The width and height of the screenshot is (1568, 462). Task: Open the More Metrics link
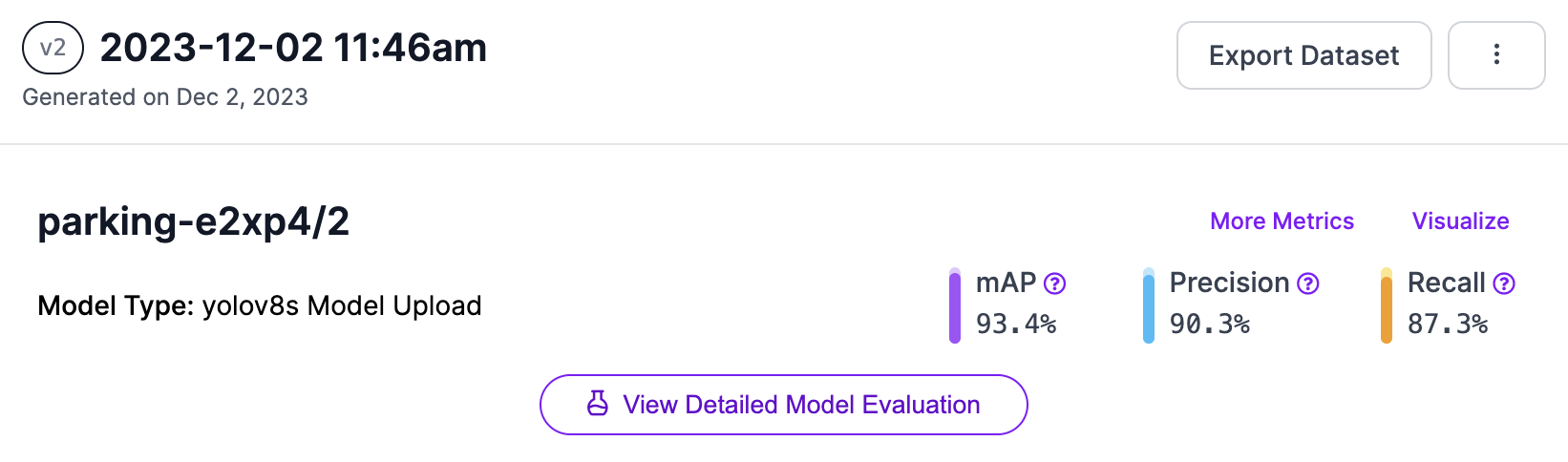tap(1282, 221)
